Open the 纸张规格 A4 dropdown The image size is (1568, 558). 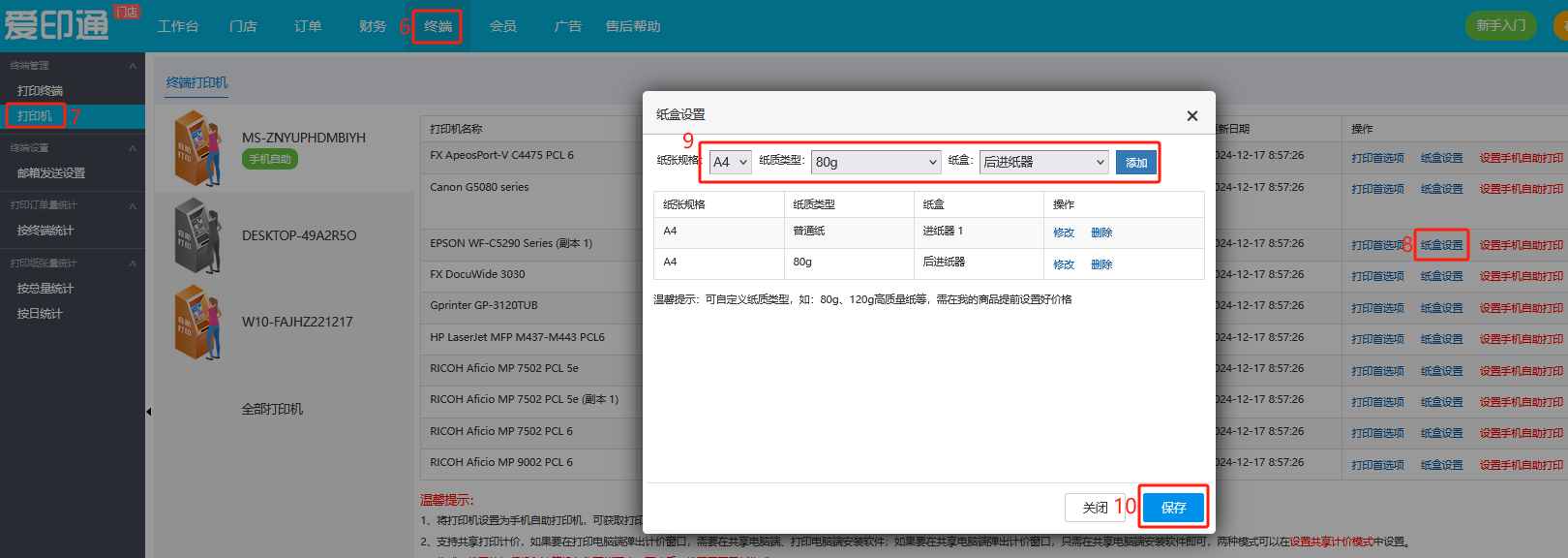point(730,162)
